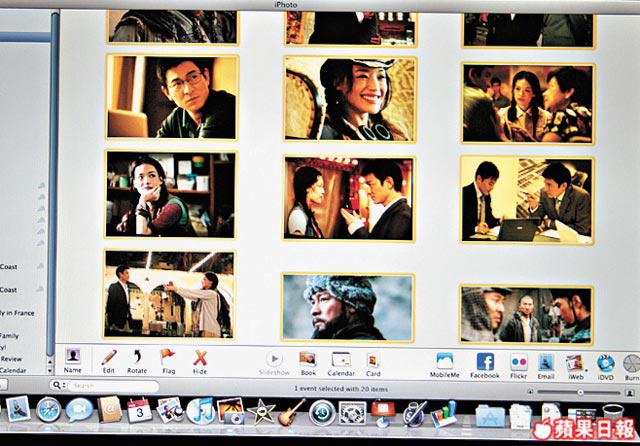Open Time Machine from the Dock
Screen dimensions: 640x446
322,412
